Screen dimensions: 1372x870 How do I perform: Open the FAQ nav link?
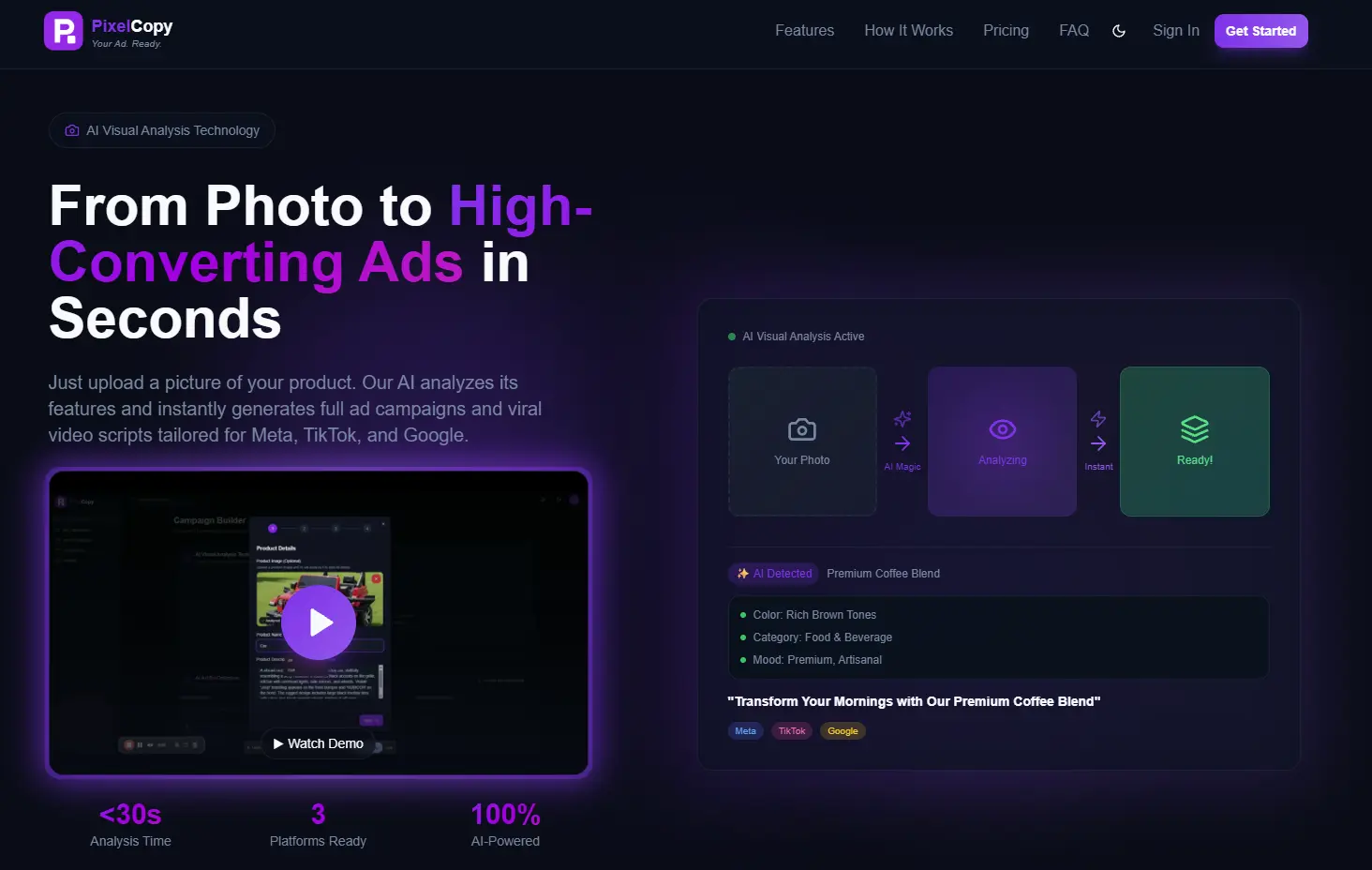click(1074, 31)
